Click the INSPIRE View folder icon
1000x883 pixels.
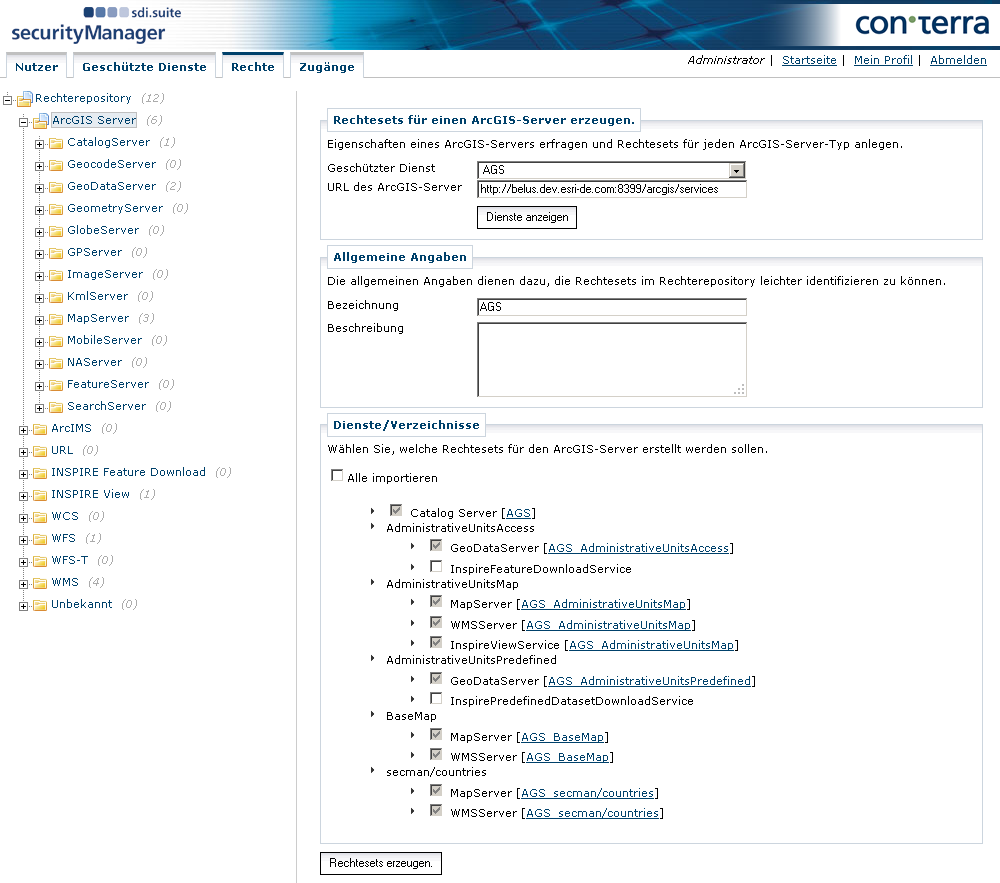tap(40, 495)
